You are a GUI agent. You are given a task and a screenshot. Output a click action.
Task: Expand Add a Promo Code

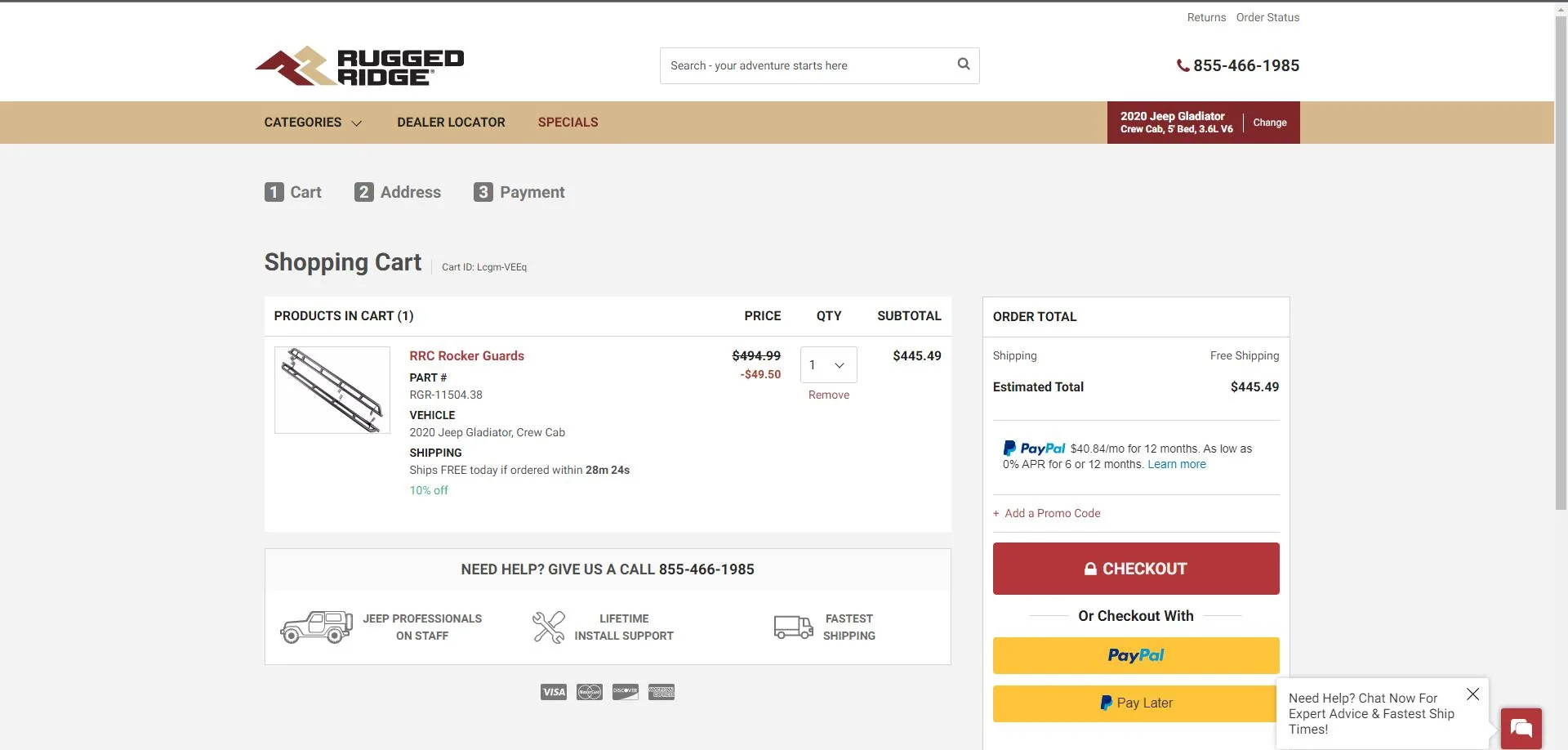1047,513
